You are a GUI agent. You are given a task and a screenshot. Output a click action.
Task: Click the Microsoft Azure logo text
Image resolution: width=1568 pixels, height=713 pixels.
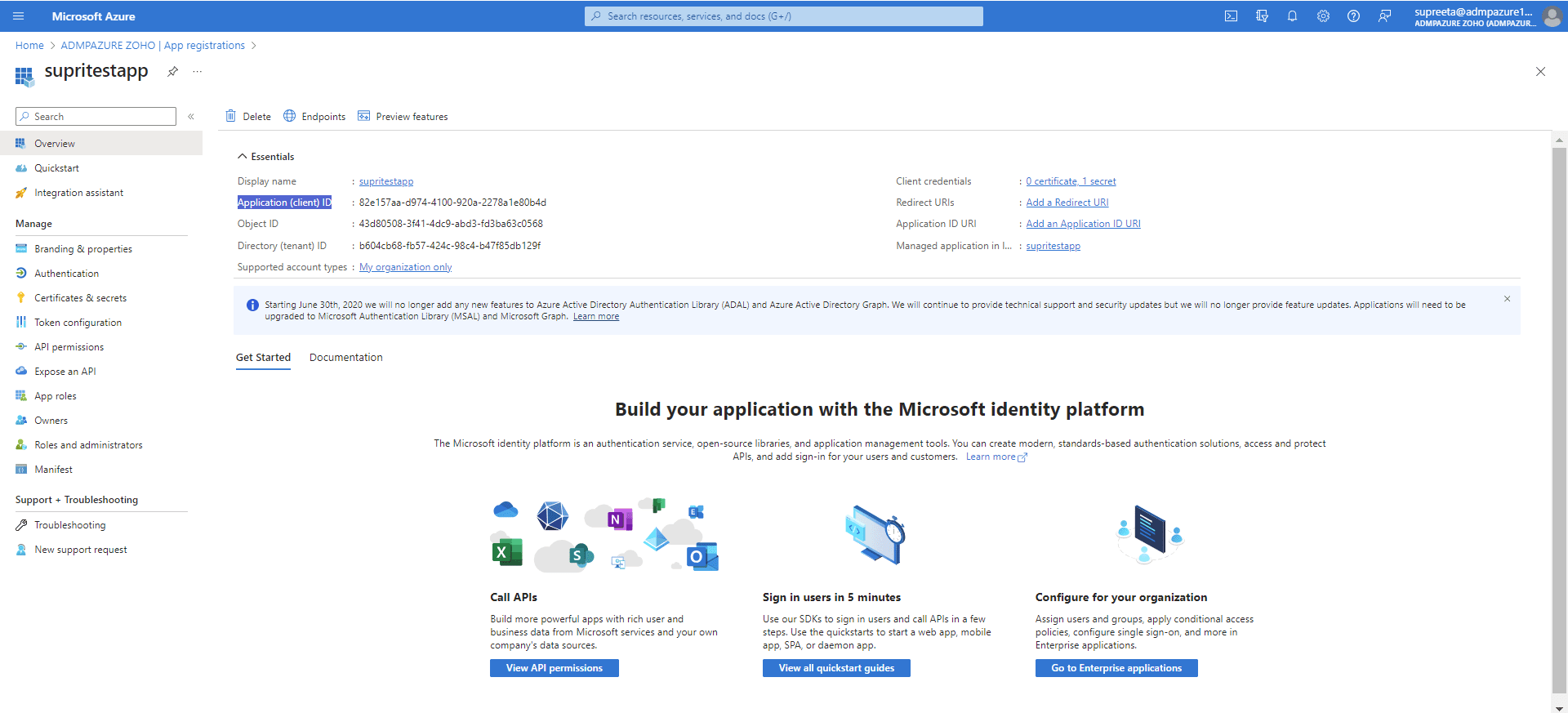pyautogui.click(x=93, y=16)
